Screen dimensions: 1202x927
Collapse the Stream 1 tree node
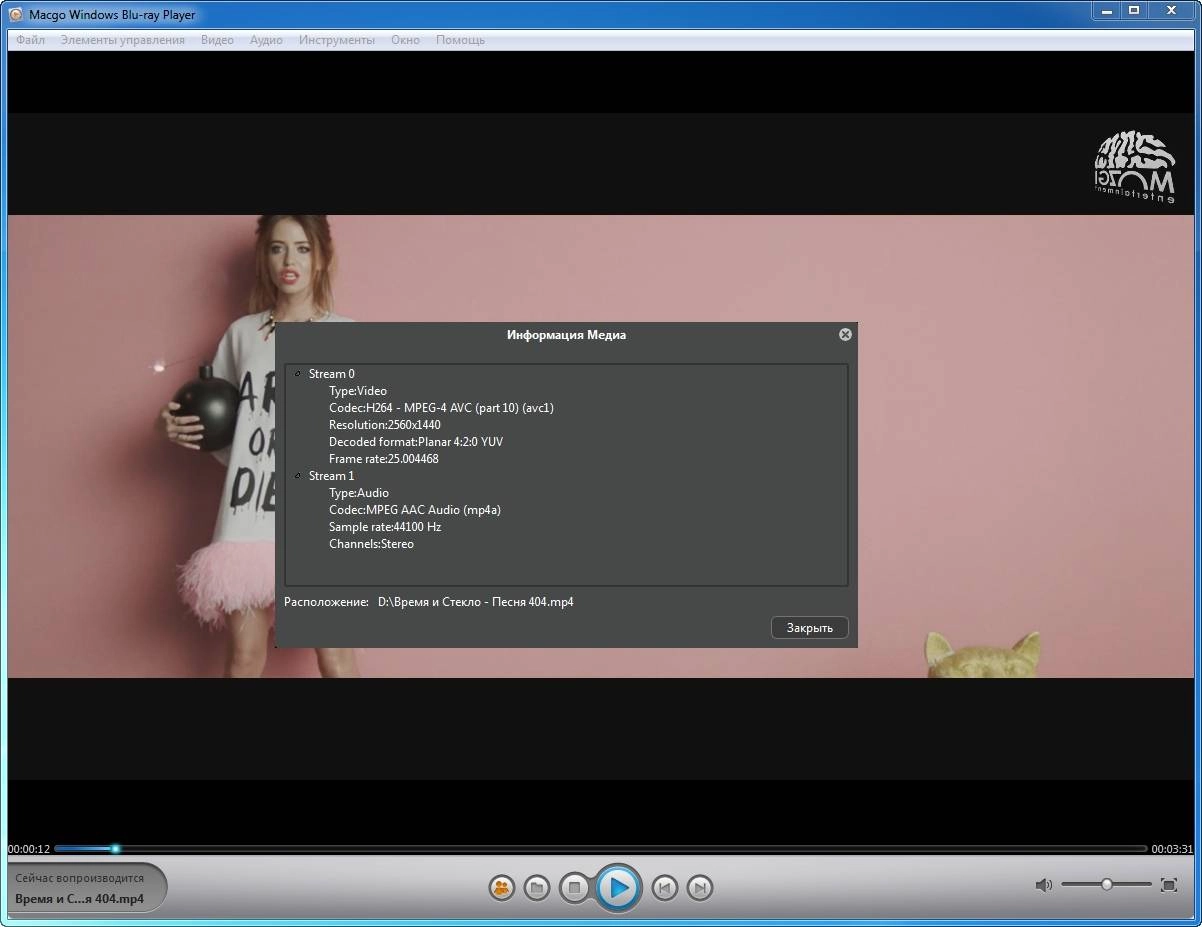click(x=298, y=476)
